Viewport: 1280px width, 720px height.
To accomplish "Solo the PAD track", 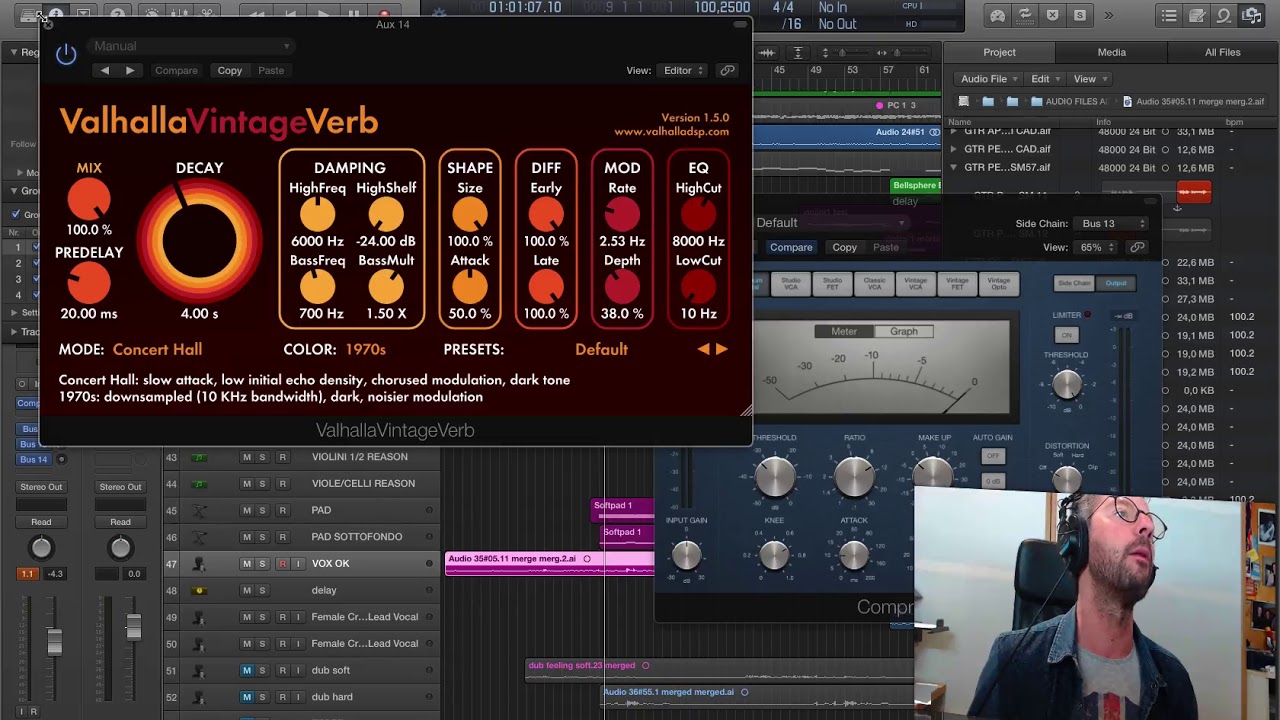I will pos(263,510).
